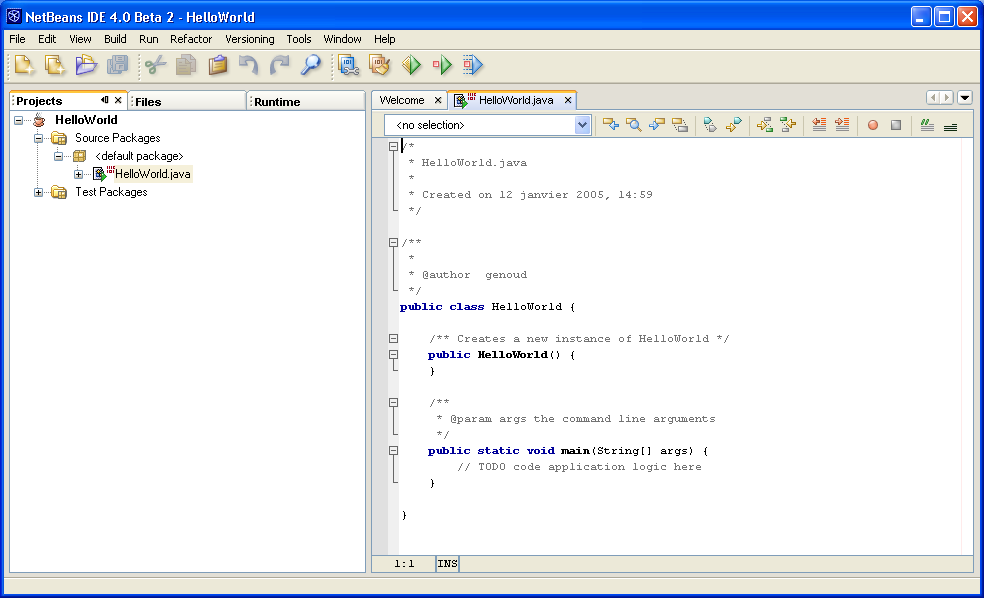The height and width of the screenshot is (598, 984).
Task: Find previous occurrence in the editor toolbar
Action: point(611,125)
